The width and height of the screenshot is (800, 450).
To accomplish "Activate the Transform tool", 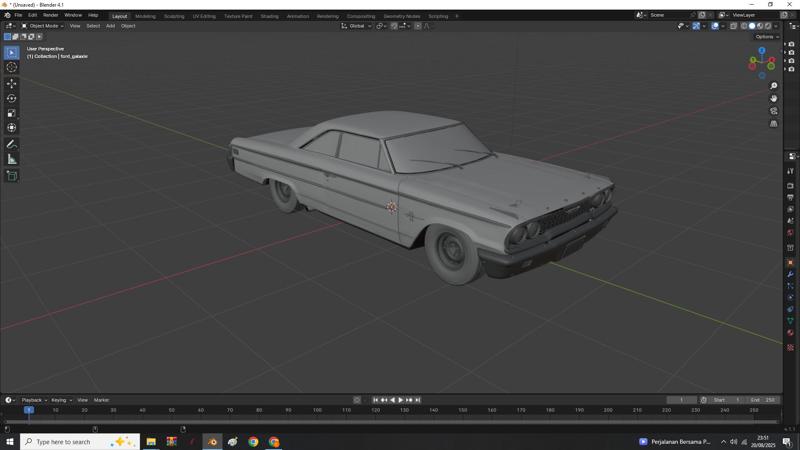I will pyautogui.click(x=11, y=128).
